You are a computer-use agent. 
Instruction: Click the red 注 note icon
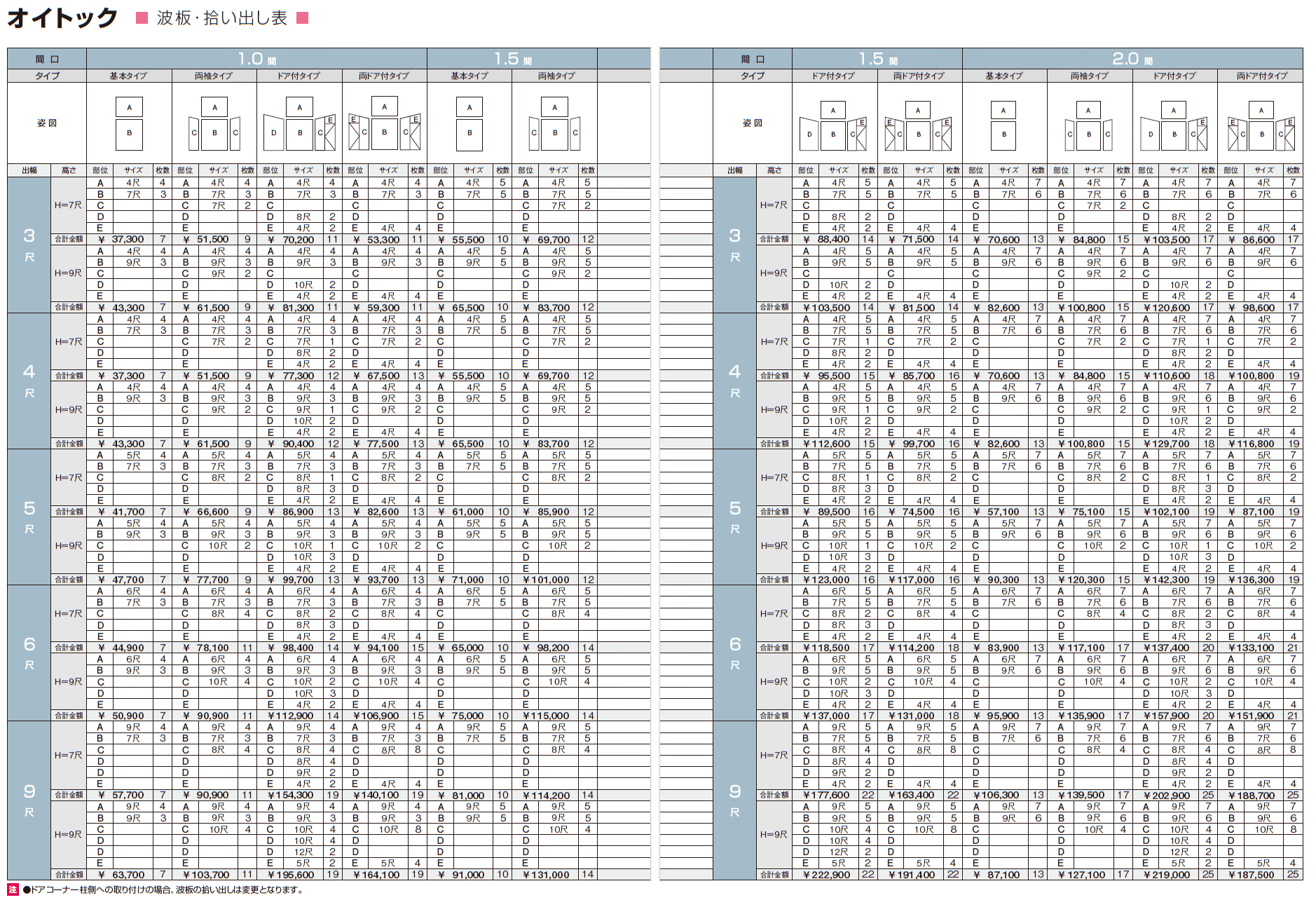pos(13,889)
